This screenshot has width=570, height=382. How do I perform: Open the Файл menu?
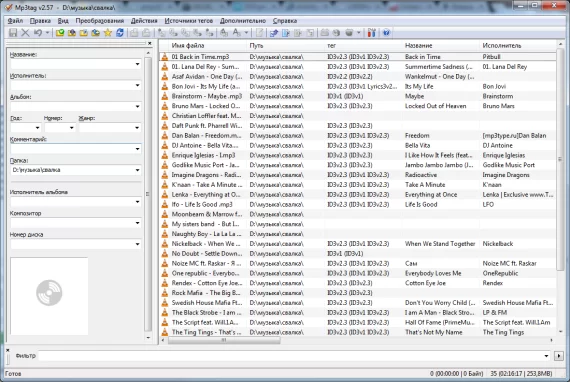click(15, 21)
